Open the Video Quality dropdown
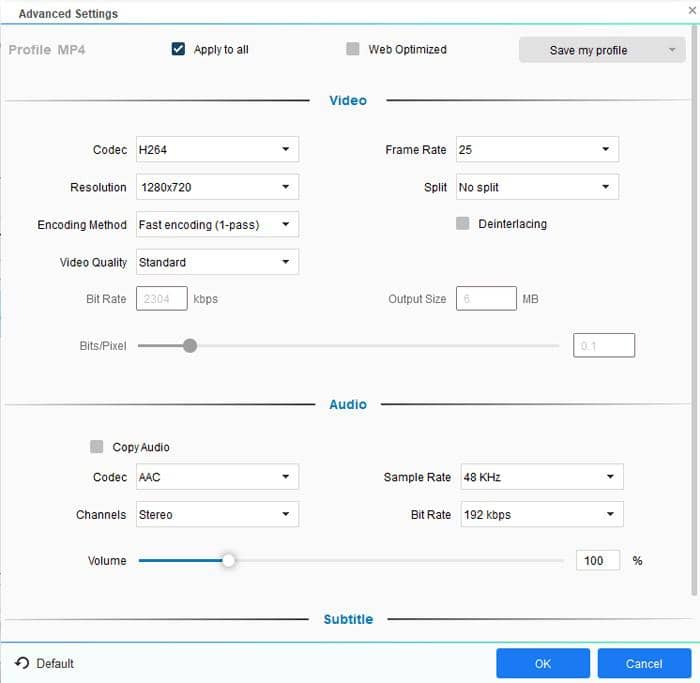700x683 pixels. (x=216, y=262)
